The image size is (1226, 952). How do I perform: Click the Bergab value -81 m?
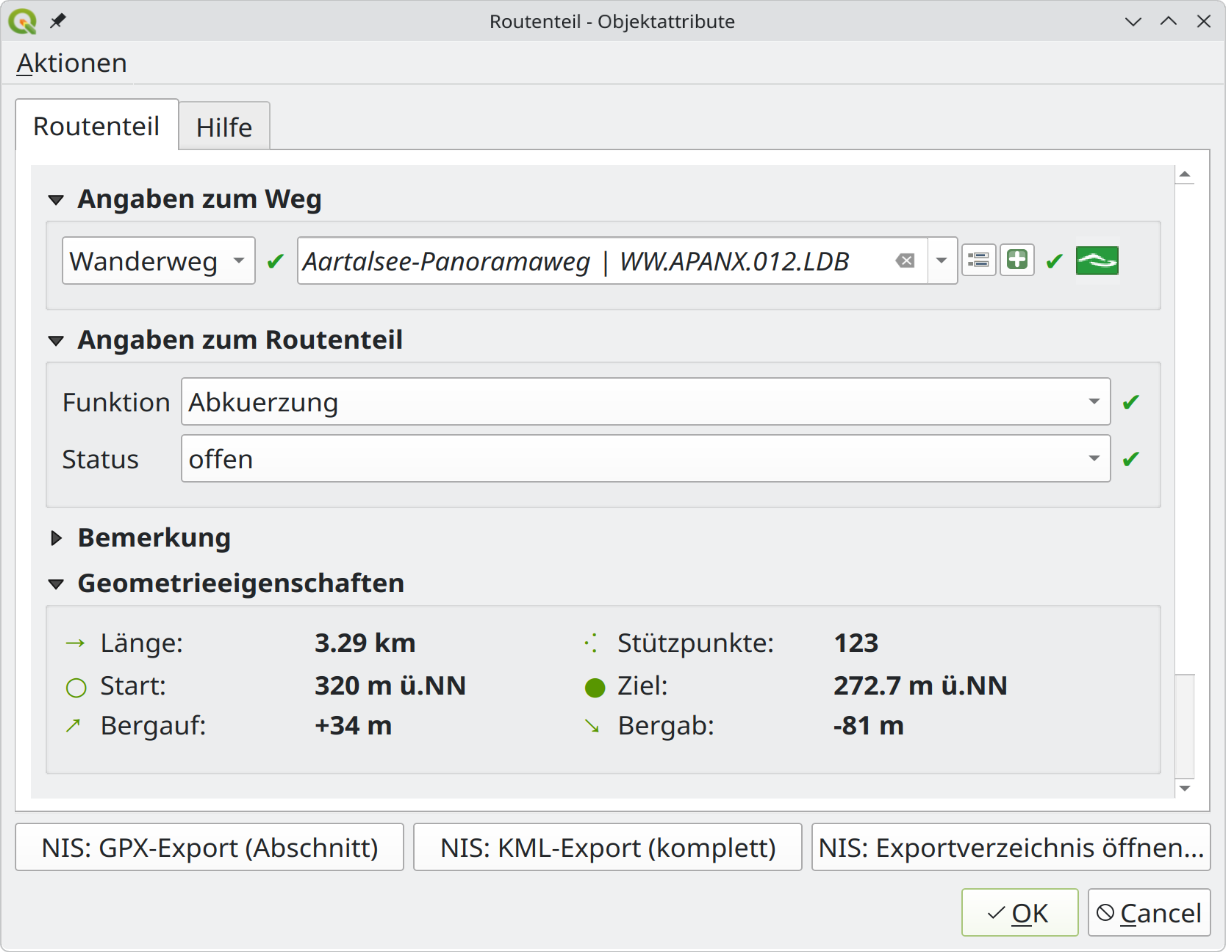[868, 726]
